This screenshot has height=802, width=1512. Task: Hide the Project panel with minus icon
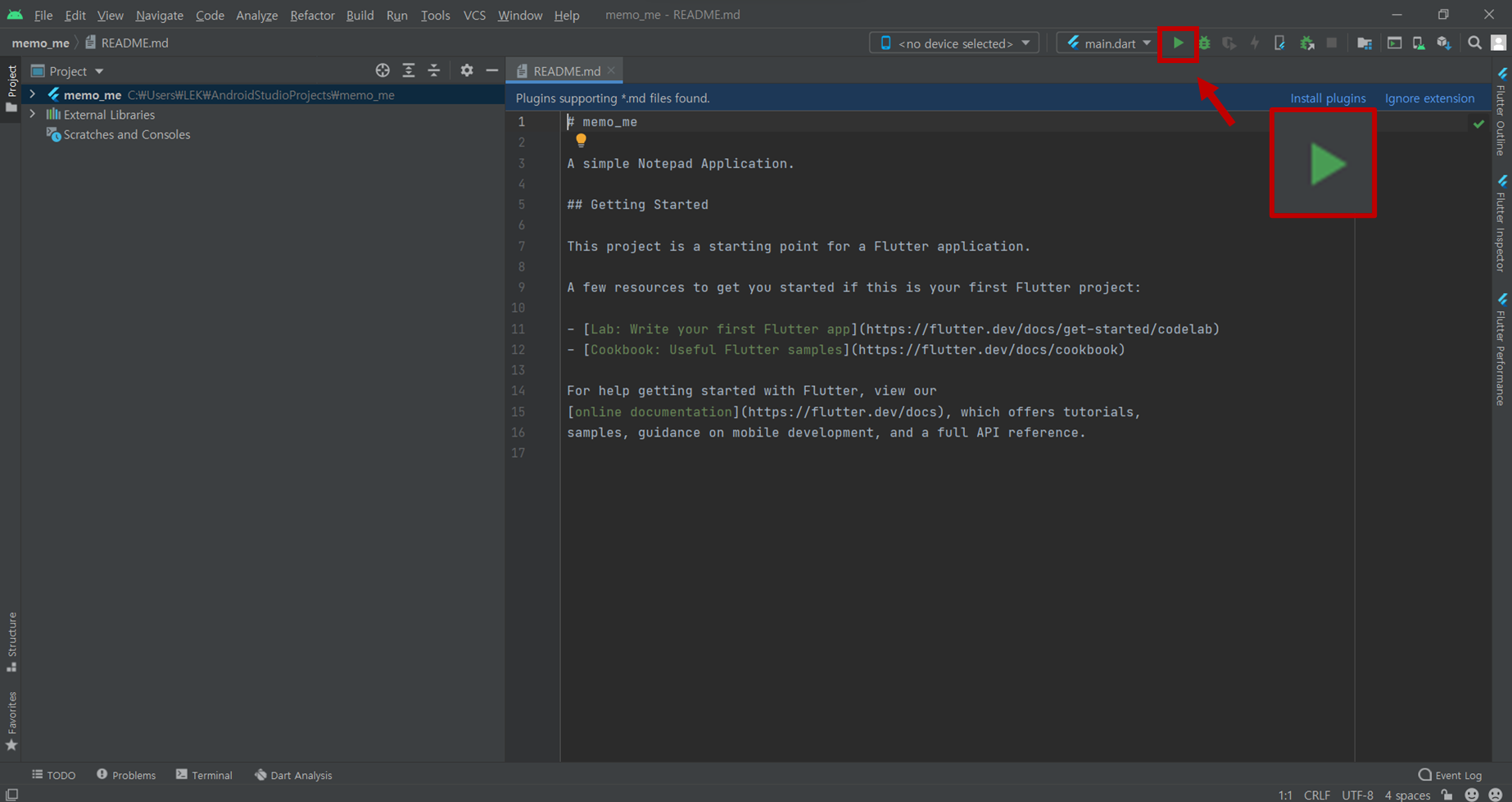491,70
